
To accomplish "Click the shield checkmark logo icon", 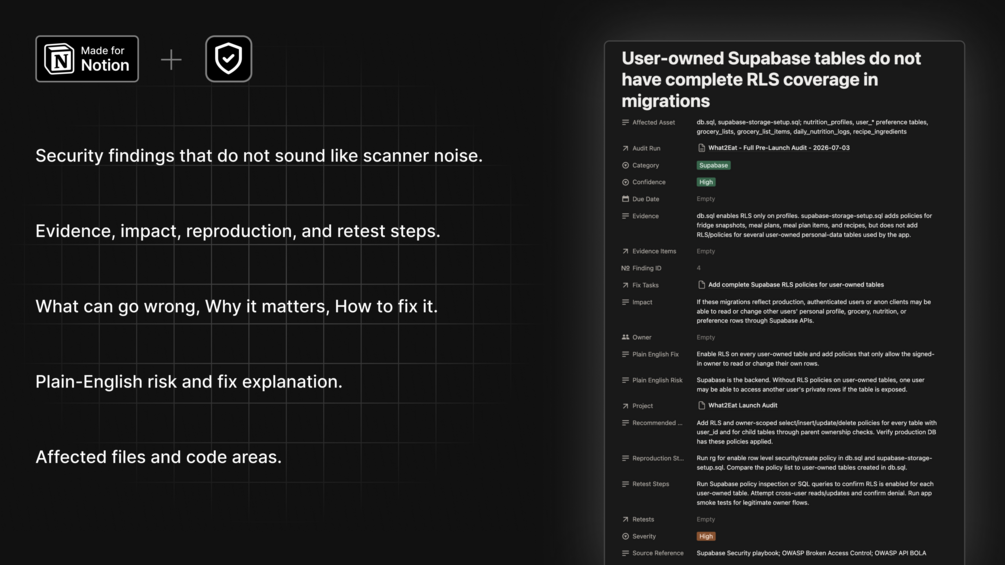I will tap(228, 59).
